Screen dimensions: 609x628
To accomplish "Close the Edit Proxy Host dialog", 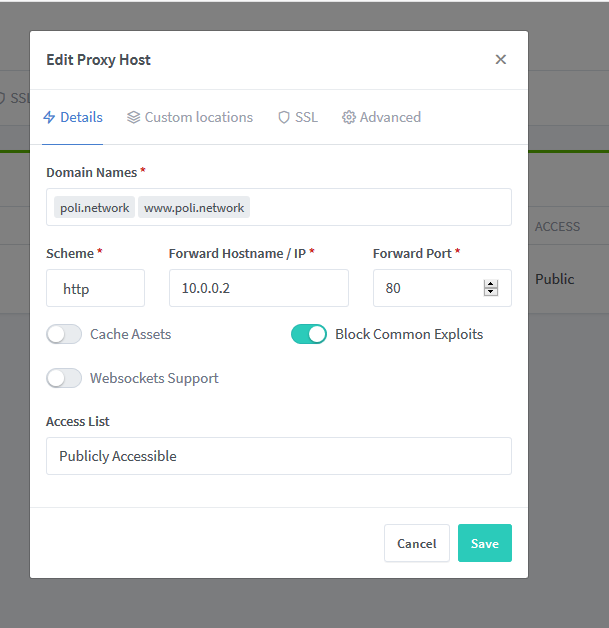I will pyautogui.click(x=500, y=60).
